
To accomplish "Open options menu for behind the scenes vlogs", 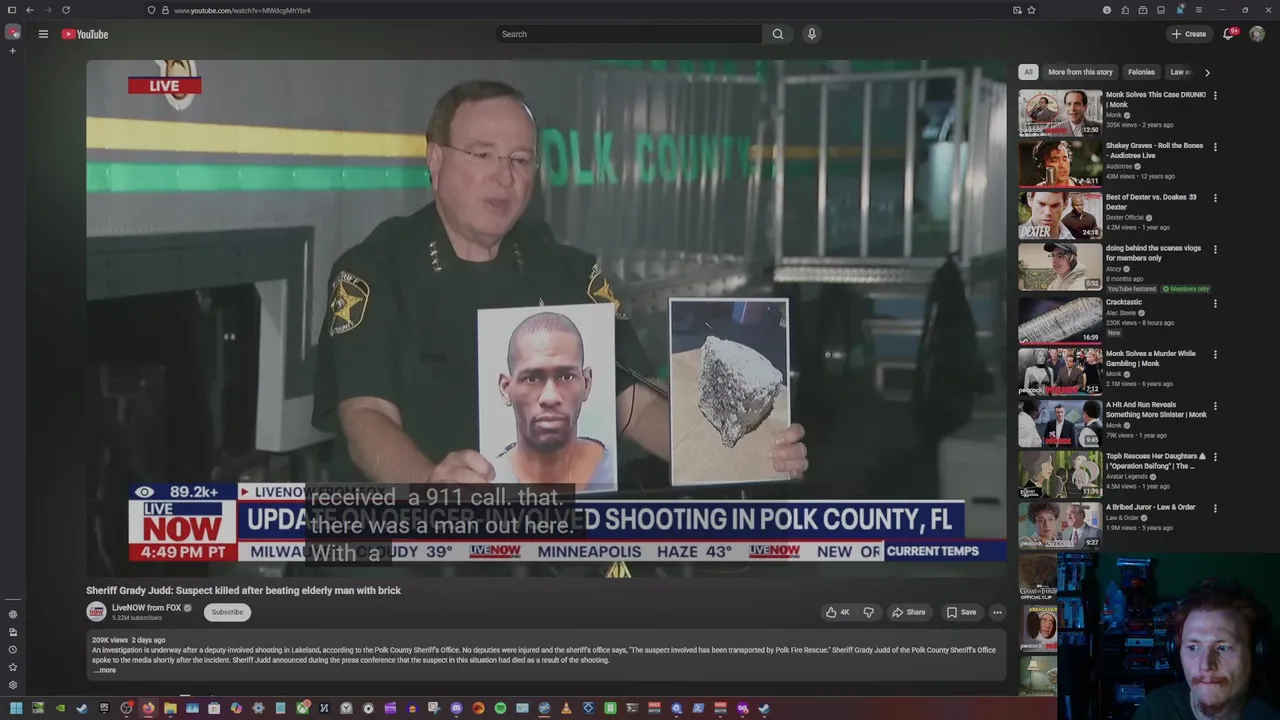I will point(1215,249).
